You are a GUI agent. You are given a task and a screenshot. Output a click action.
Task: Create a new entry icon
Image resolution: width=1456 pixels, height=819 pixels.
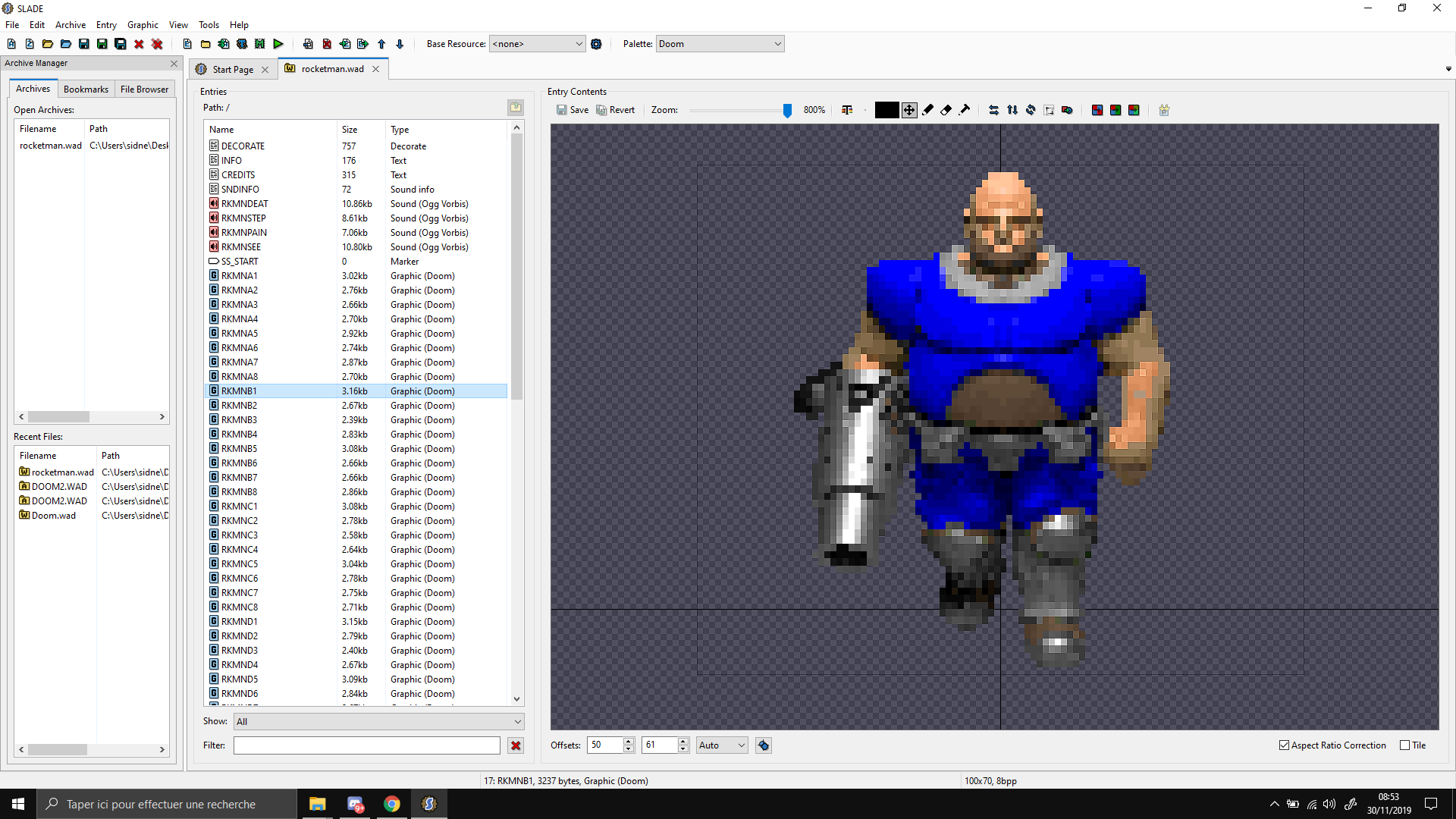pyautogui.click(x=187, y=44)
